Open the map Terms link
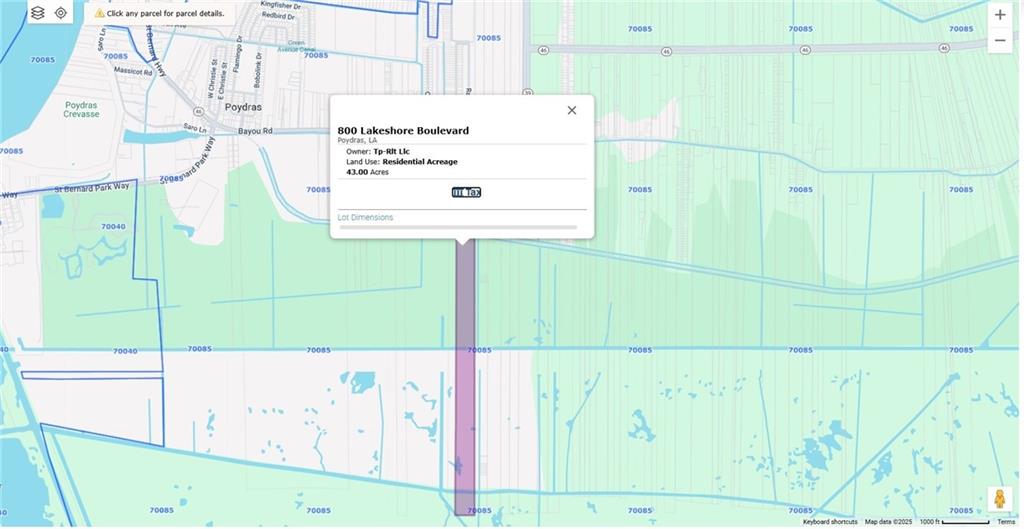This screenshot has width=1024, height=529. (x=1005, y=522)
